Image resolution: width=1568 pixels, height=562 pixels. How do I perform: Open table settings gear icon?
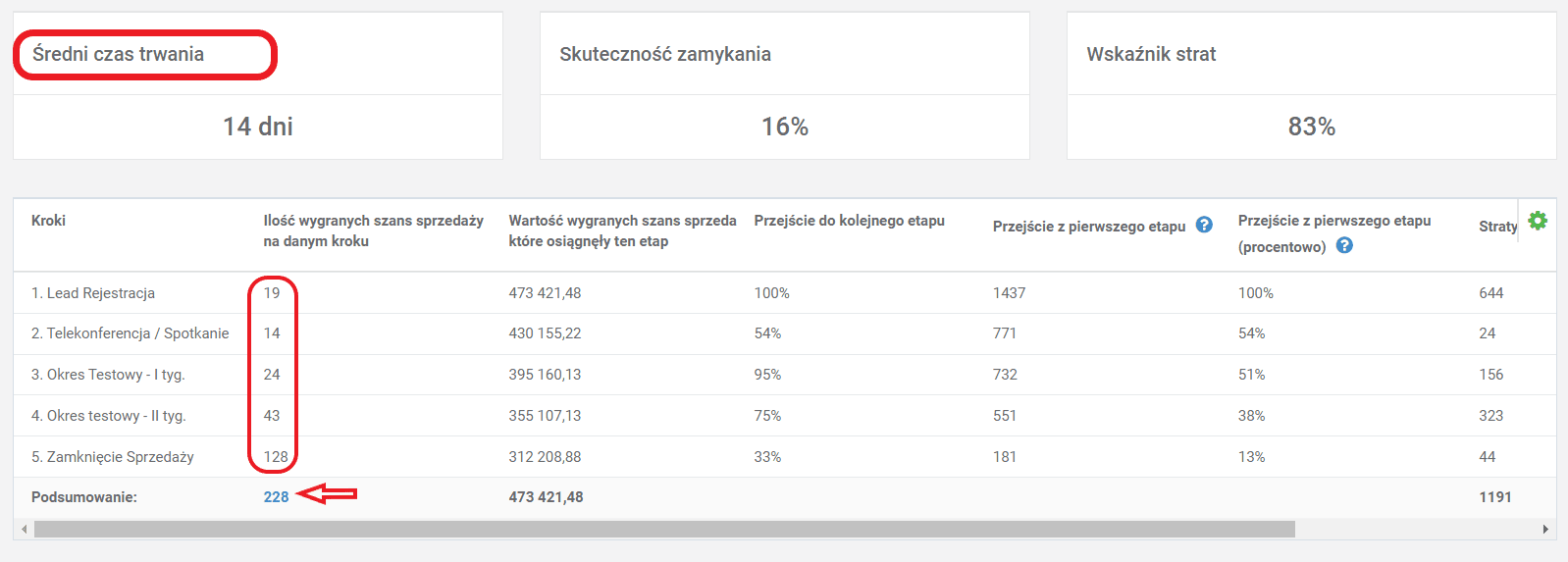(1538, 221)
